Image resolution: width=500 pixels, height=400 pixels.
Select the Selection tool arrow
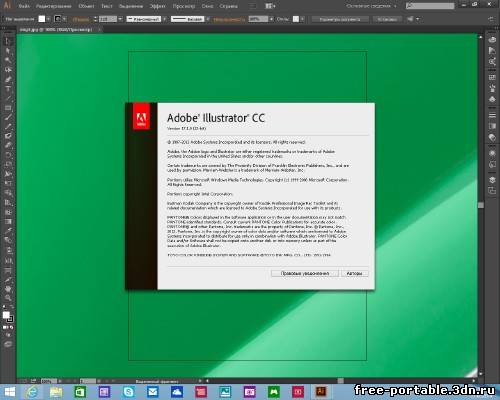point(8,41)
